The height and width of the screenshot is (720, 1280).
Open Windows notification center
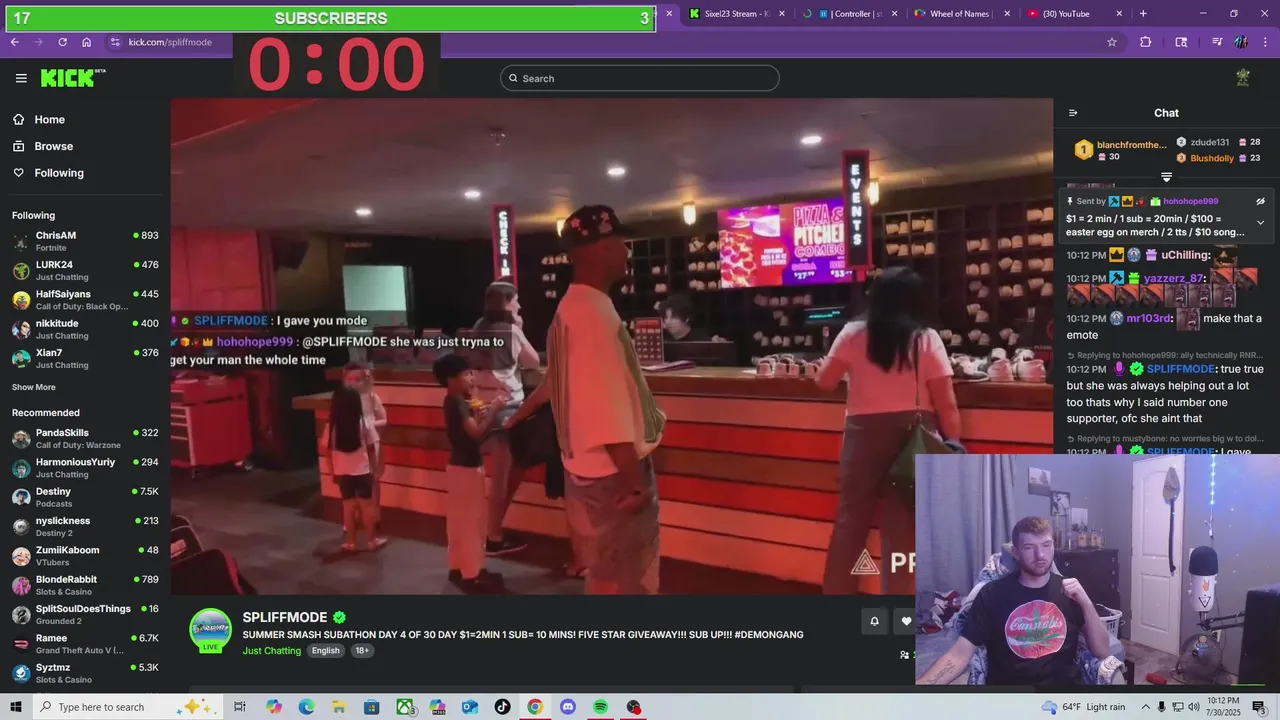coord(1257,707)
